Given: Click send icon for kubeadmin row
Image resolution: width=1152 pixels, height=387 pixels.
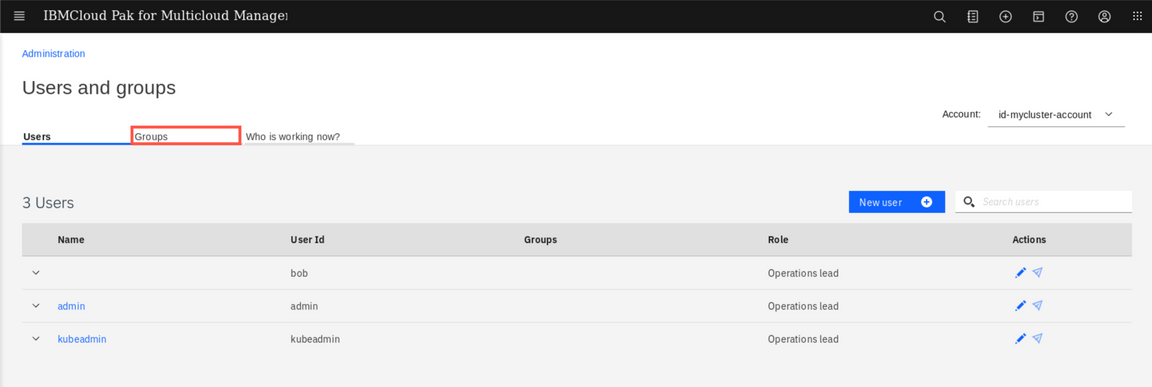Looking at the screenshot, I should pos(1037,339).
